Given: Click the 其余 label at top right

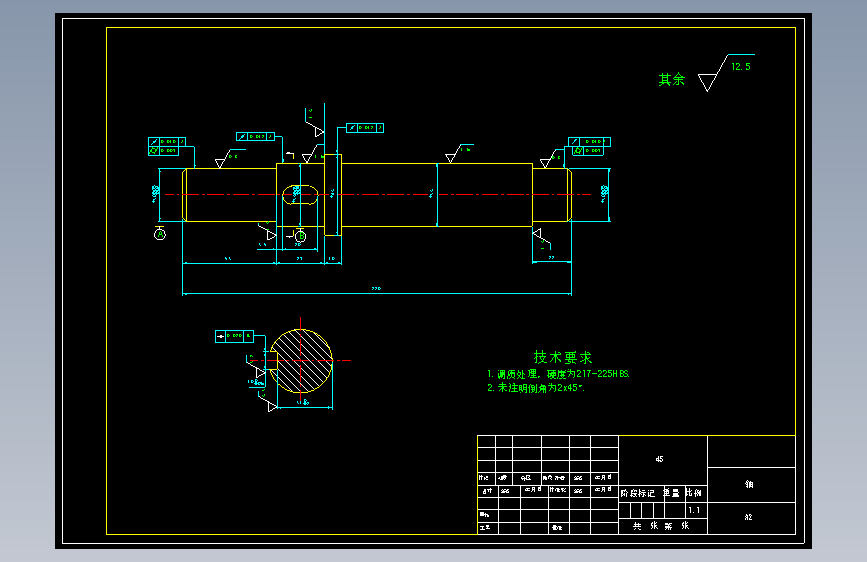Looking at the screenshot, I should click(672, 79).
